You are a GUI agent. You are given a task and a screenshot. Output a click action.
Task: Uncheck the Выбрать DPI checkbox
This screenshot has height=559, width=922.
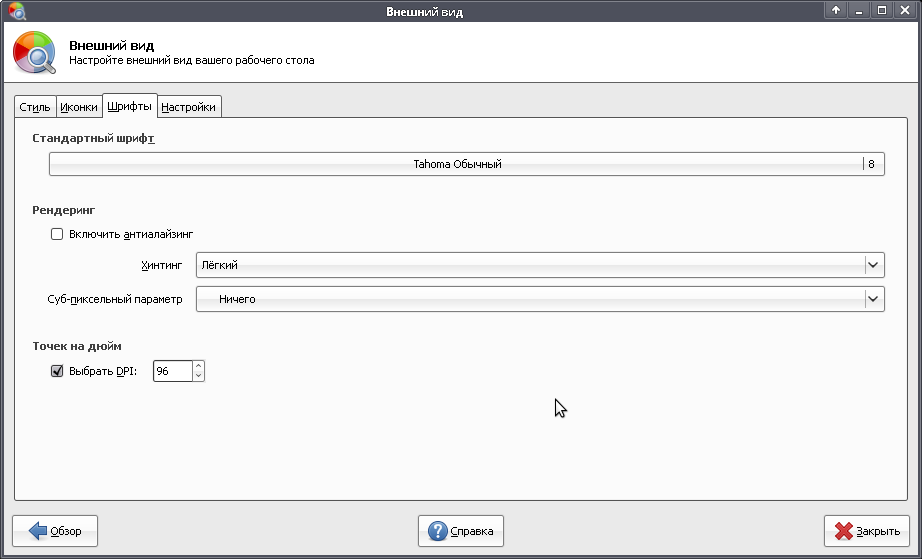pyautogui.click(x=57, y=371)
